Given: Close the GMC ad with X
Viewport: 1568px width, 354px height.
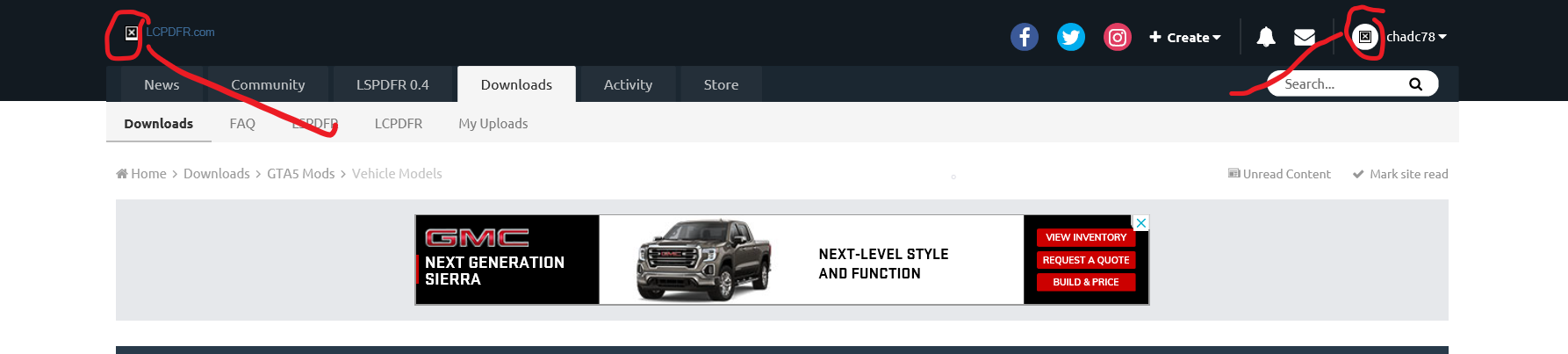Looking at the screenshot, I should pyautogui.click(x=1140, y=223).
